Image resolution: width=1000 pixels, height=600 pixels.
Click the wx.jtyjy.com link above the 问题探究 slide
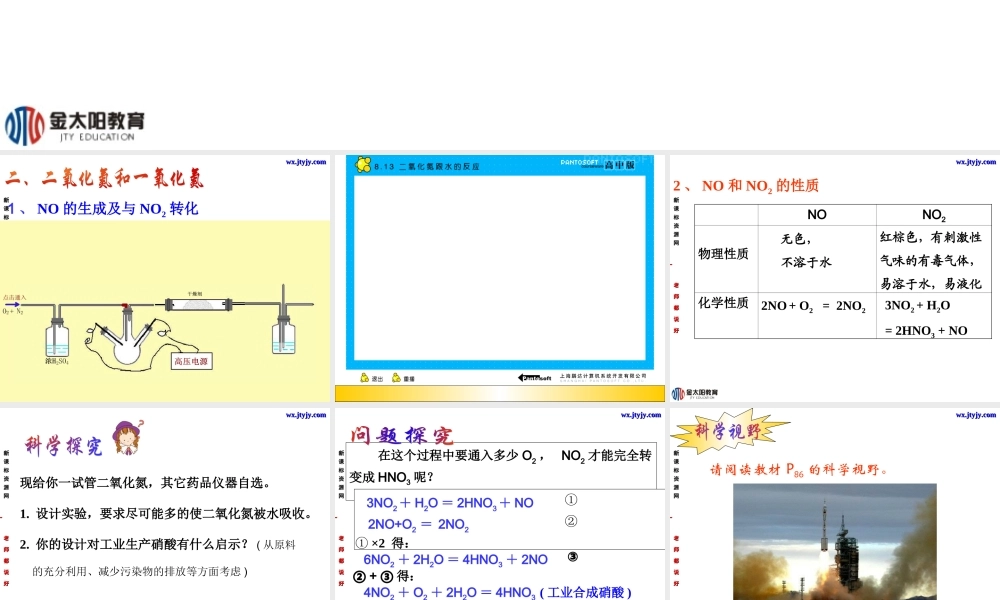(641, 415)
